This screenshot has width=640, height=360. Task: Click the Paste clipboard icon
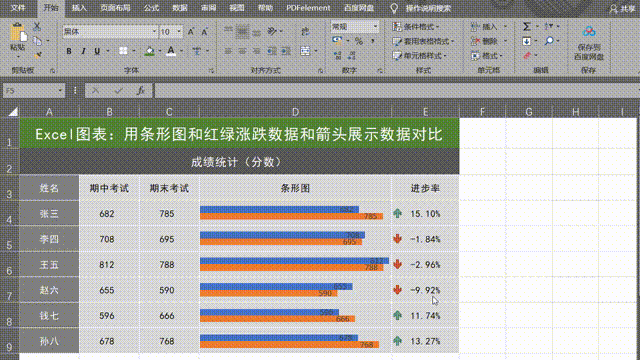tap(18, 33)
